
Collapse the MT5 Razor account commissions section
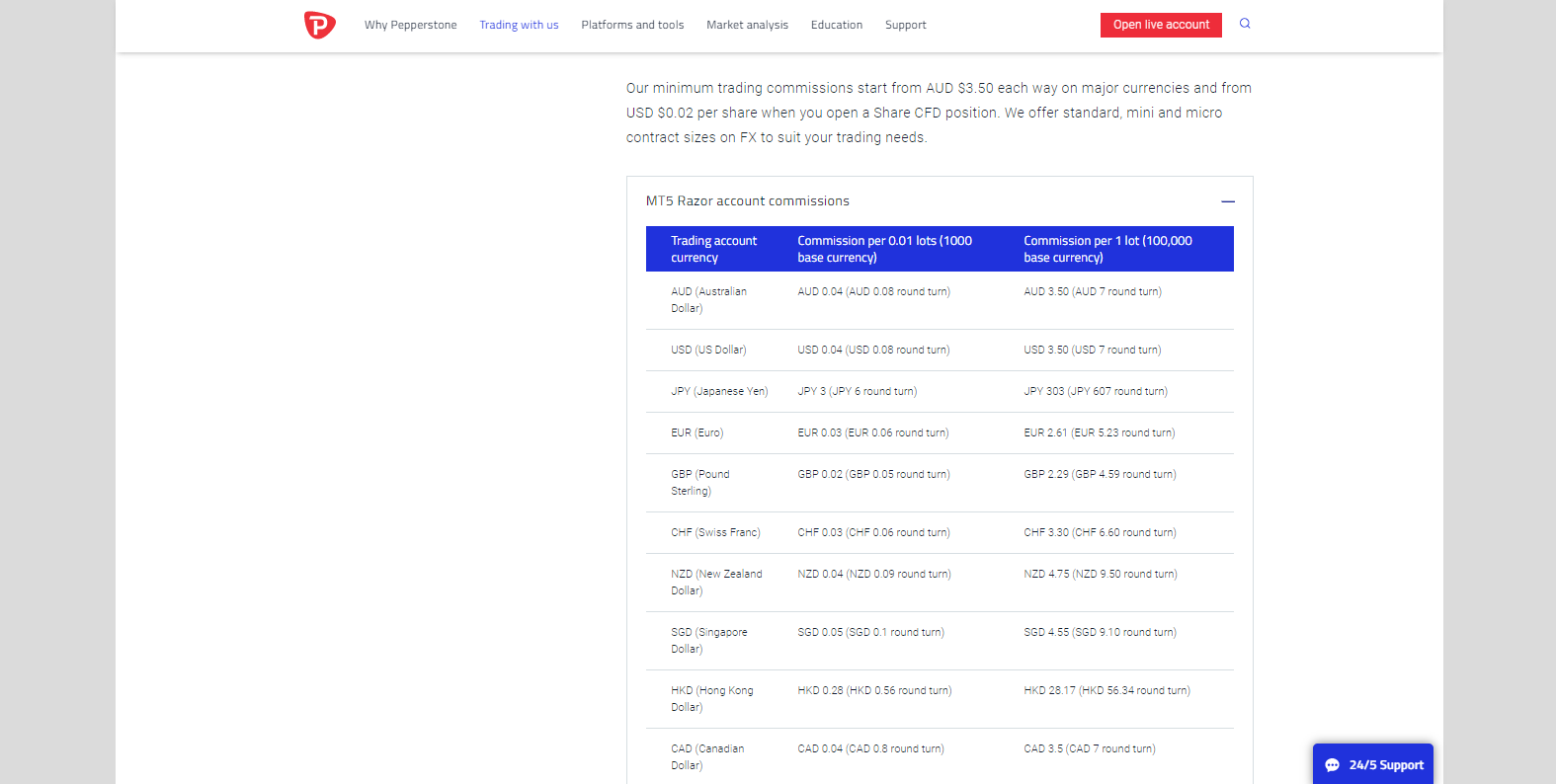tap(1228, 201)
